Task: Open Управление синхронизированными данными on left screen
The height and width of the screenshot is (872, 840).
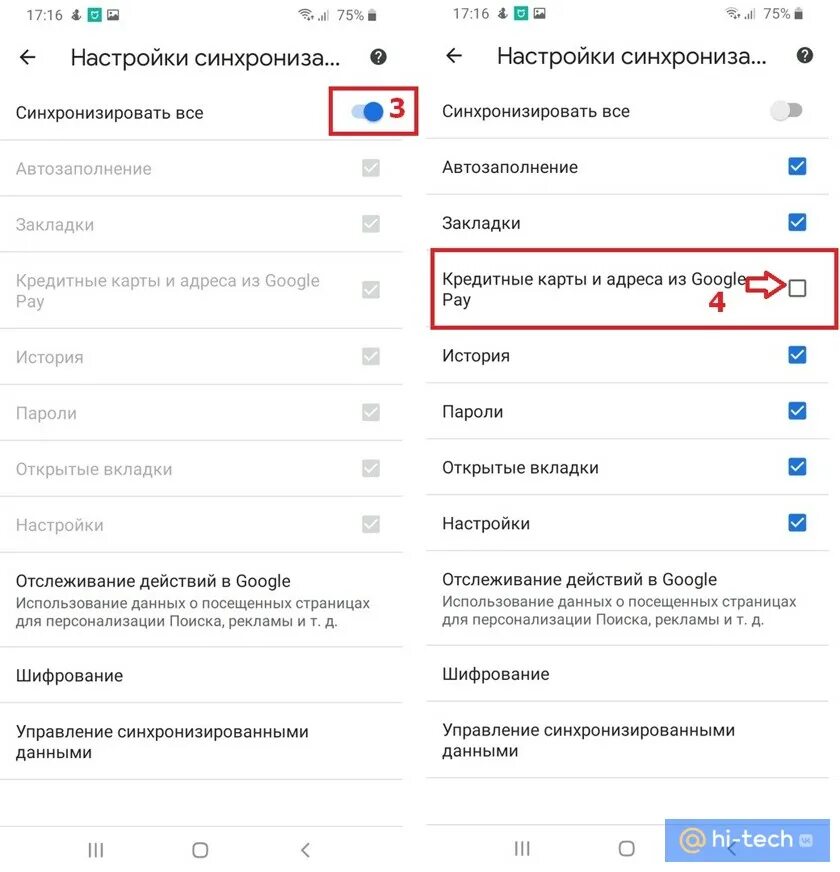Action: pos(201,741)
